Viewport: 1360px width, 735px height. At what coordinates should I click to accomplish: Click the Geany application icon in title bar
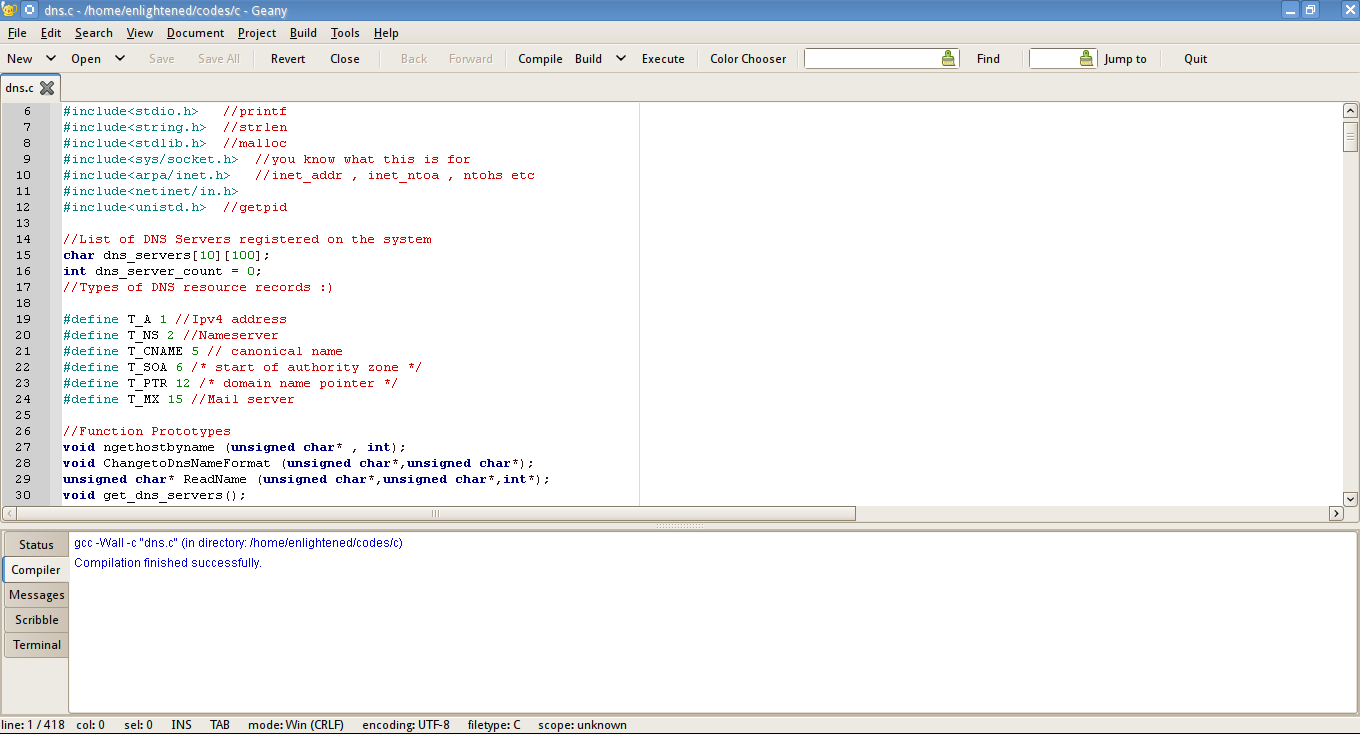point(9,10)
